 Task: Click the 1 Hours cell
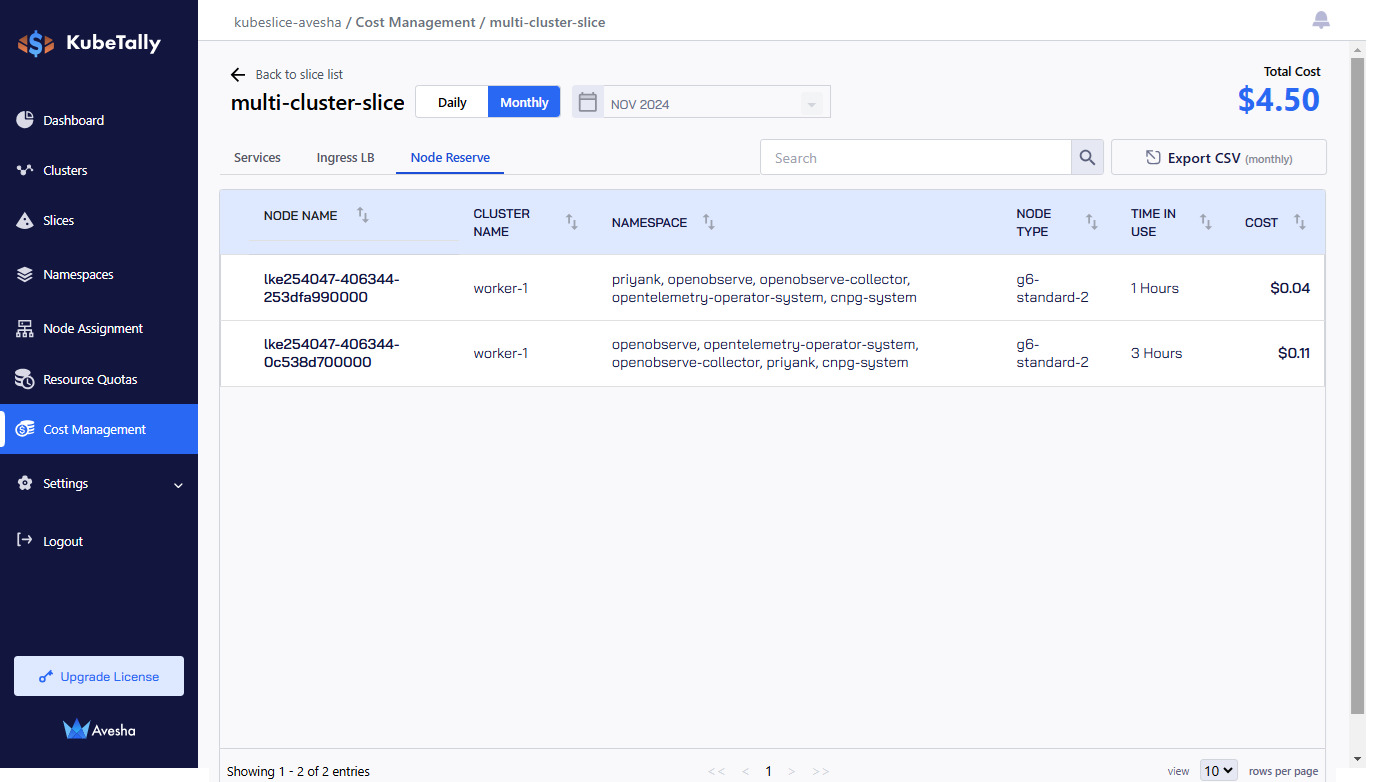click(x=1155, y=288)
